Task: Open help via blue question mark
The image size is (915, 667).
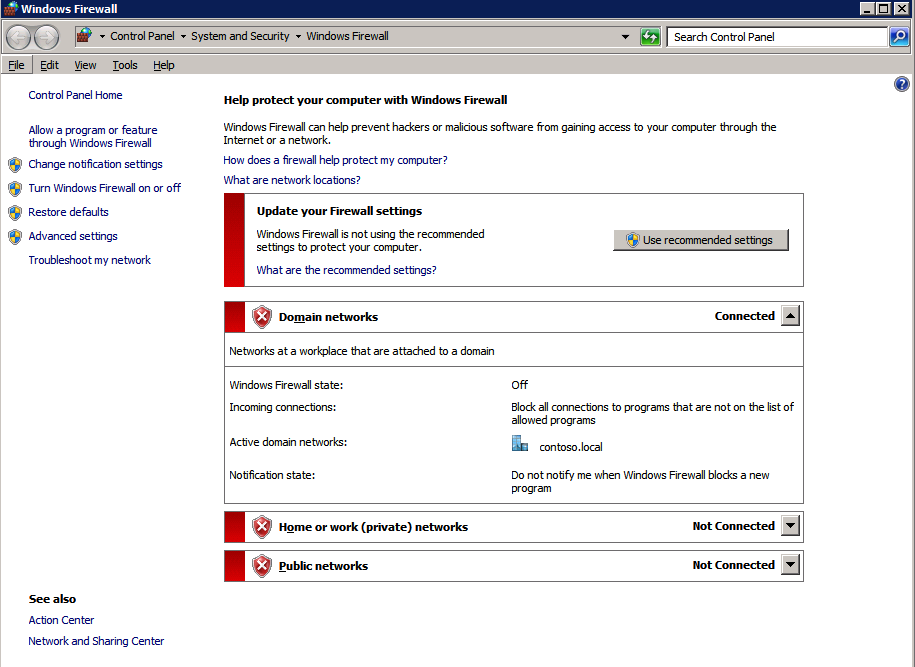Action: 902,84
